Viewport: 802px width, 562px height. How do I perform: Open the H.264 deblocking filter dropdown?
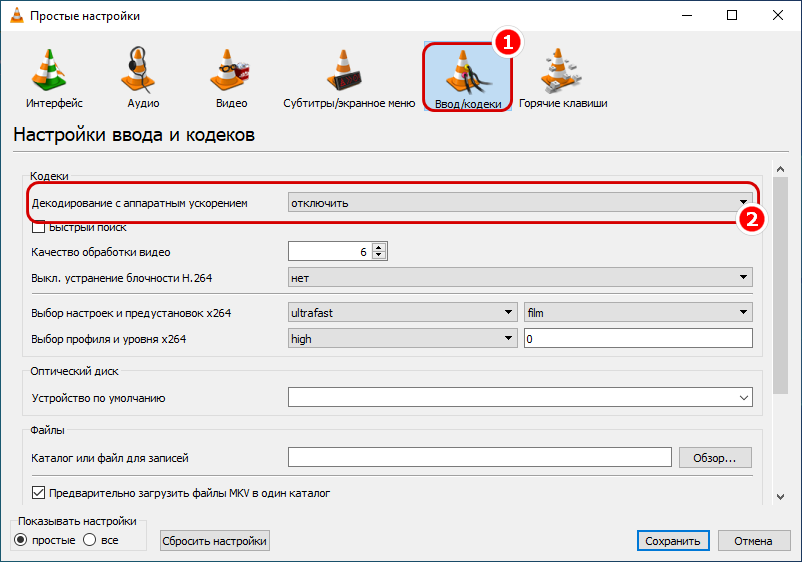520,278
